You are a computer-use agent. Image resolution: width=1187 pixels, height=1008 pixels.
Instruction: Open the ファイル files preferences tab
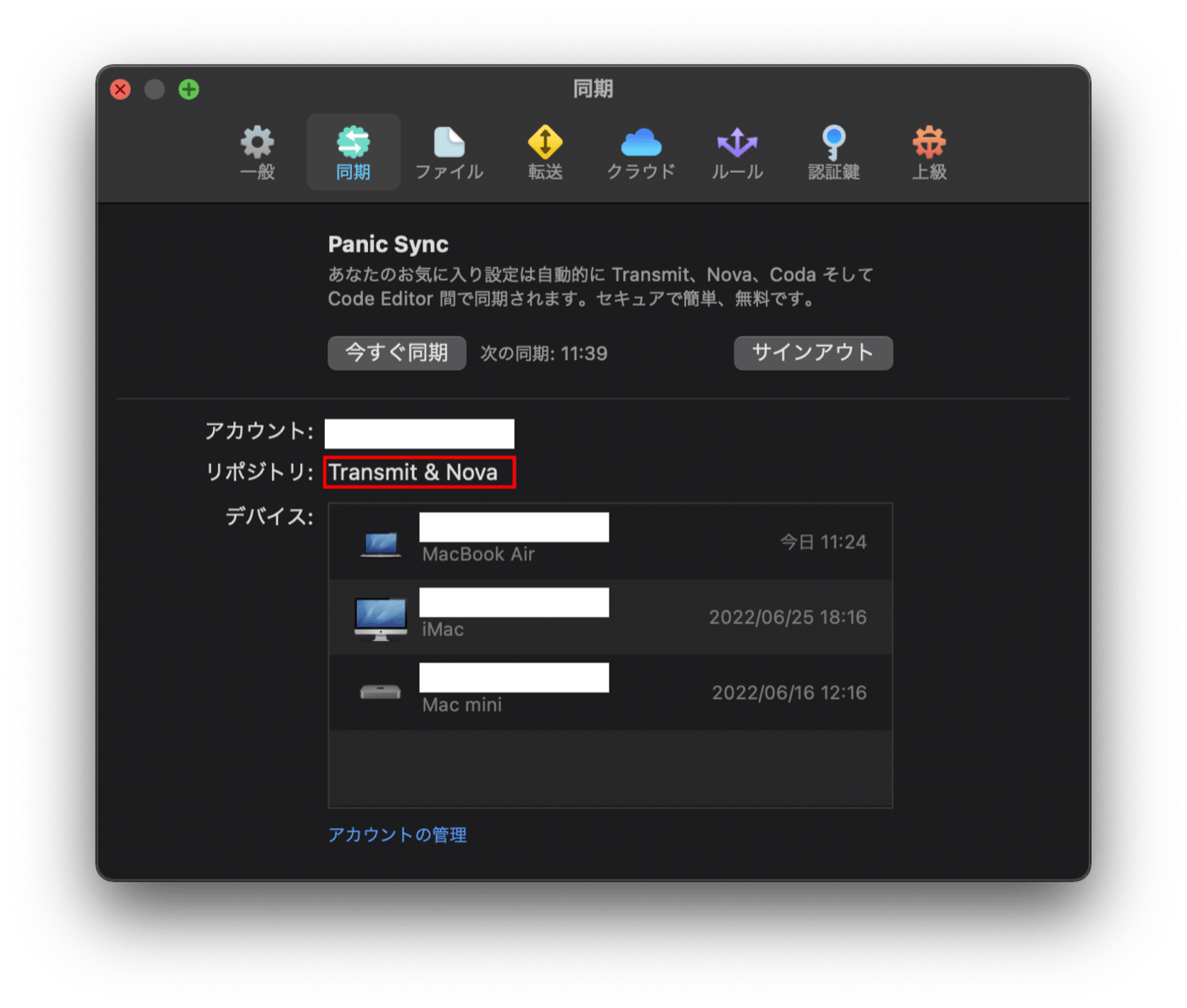click(449, 153)
